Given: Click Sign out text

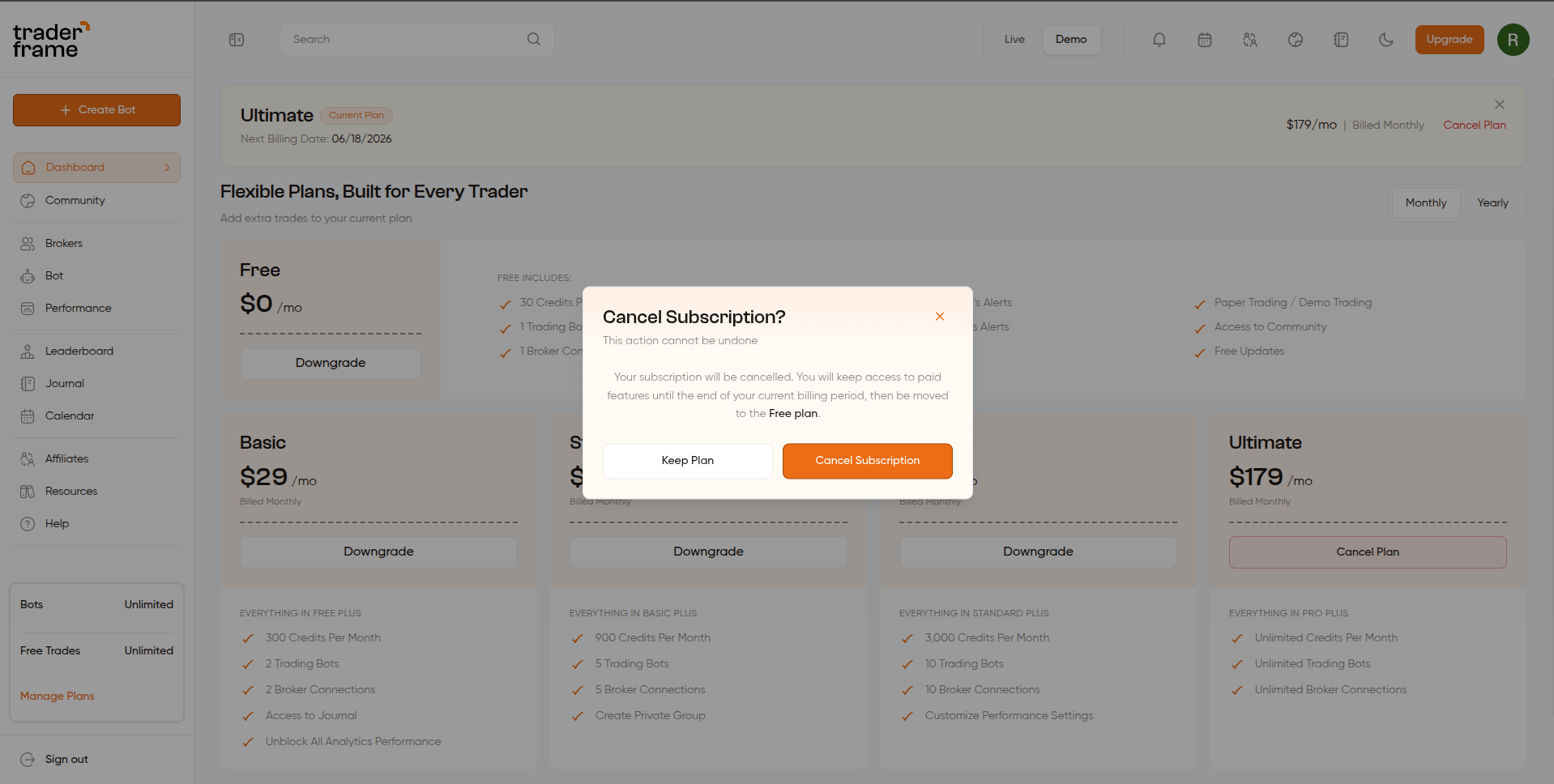Looking at the screenshot, I should click(x=66, y=760).
